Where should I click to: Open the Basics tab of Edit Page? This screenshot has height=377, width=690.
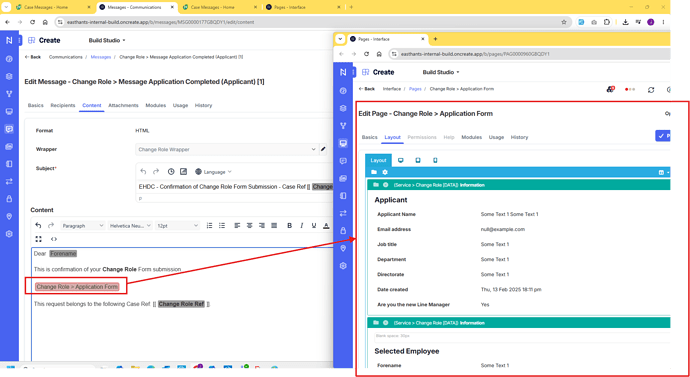click(x=370, y=137)
